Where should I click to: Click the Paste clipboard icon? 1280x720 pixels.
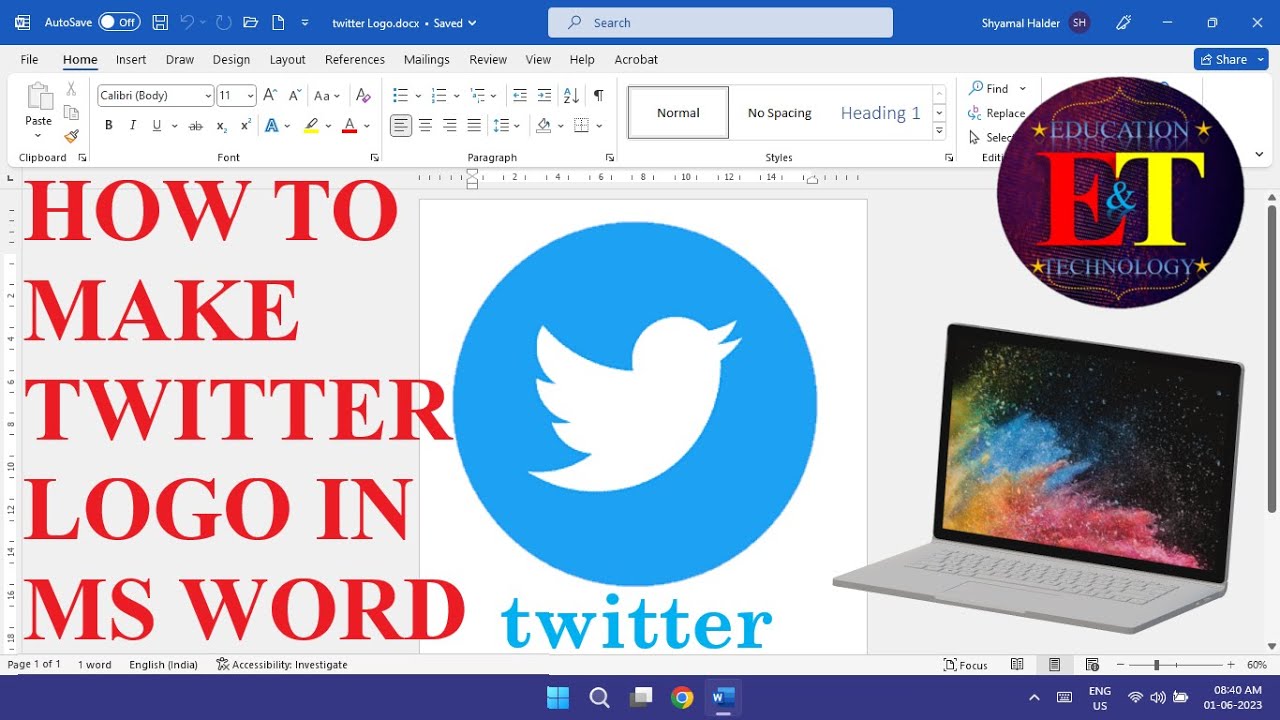[39, 97]
